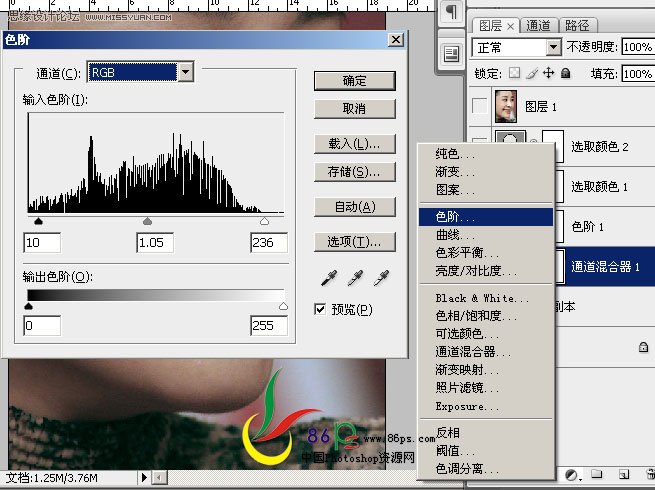Choose 色彩平衡 menu entry
This screenshot has width=655, height=490.
click(x=486, y=253)
